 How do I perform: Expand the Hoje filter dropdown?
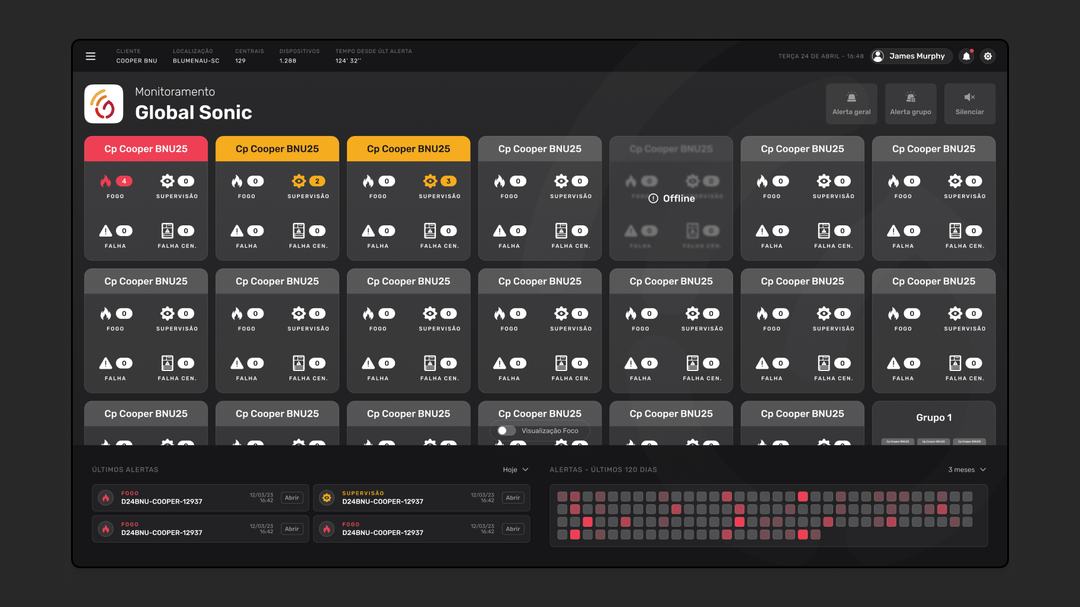point(515,470)
